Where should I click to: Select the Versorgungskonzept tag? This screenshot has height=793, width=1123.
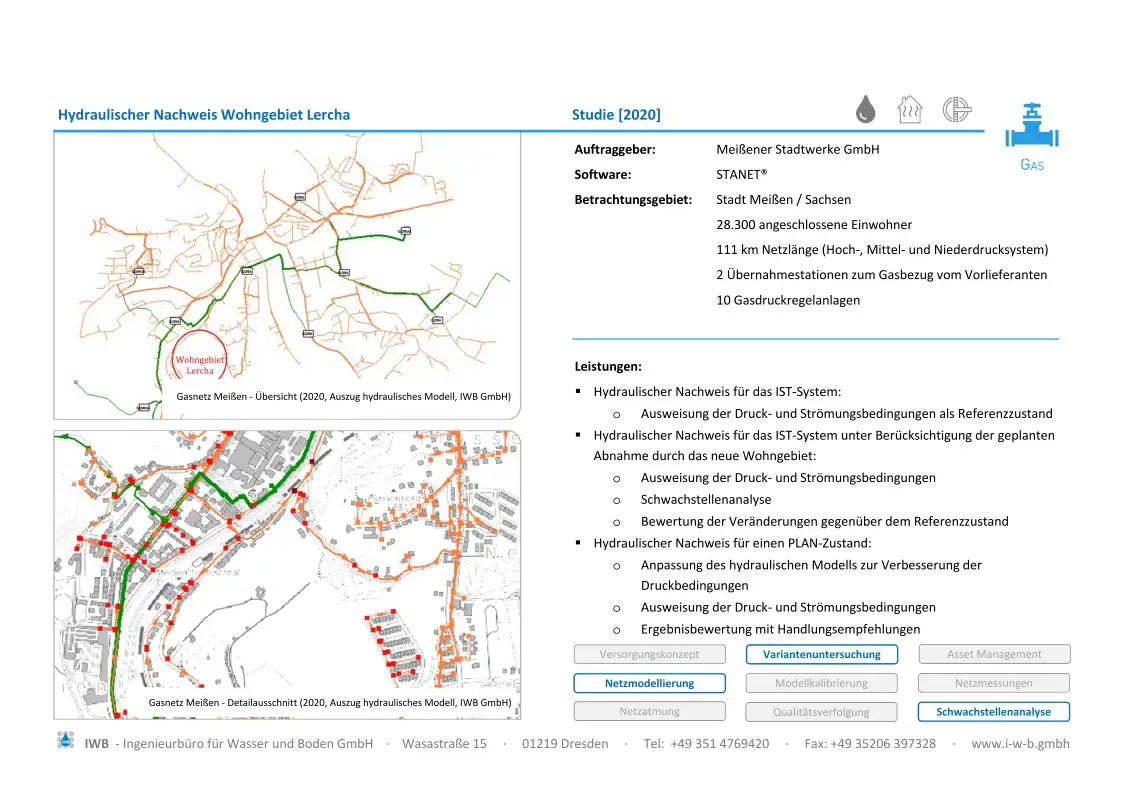tap(649, 654)
